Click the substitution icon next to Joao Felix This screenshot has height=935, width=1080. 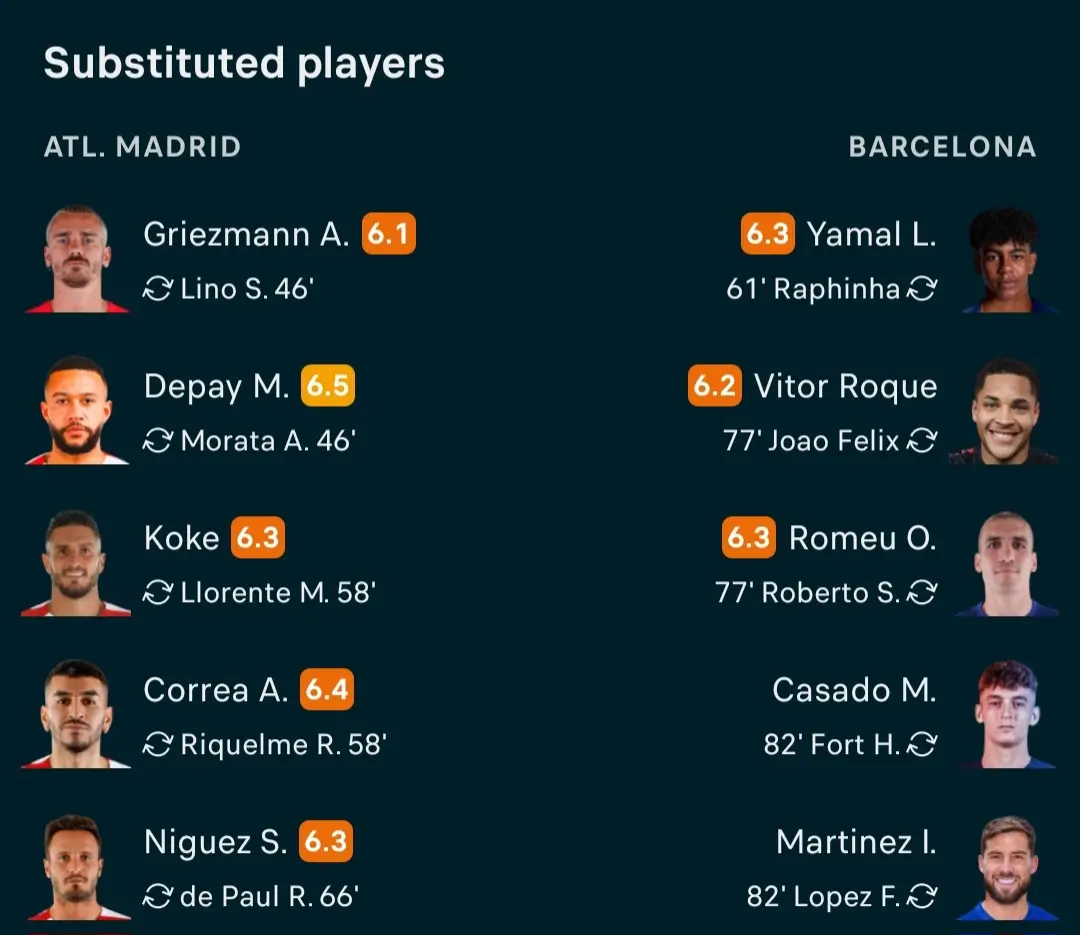coord(922,441)
